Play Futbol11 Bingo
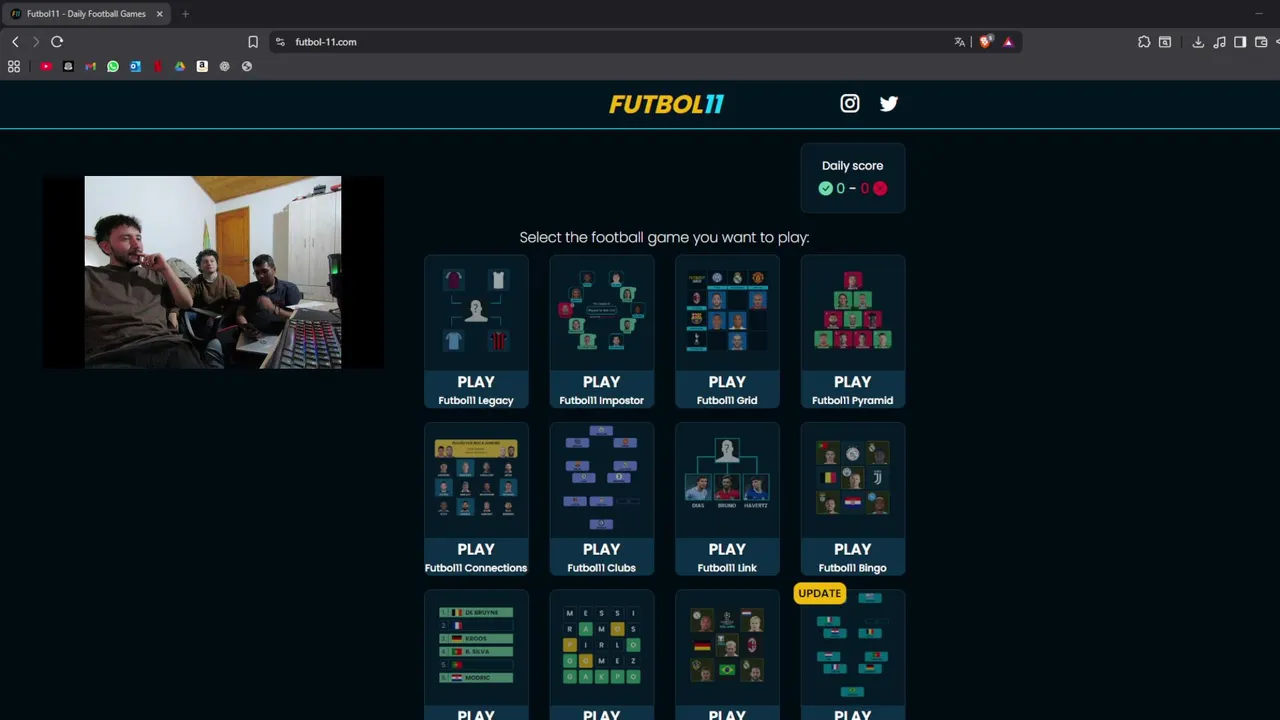The height and width of the screenshot is (720, 1280). [853, 557]
